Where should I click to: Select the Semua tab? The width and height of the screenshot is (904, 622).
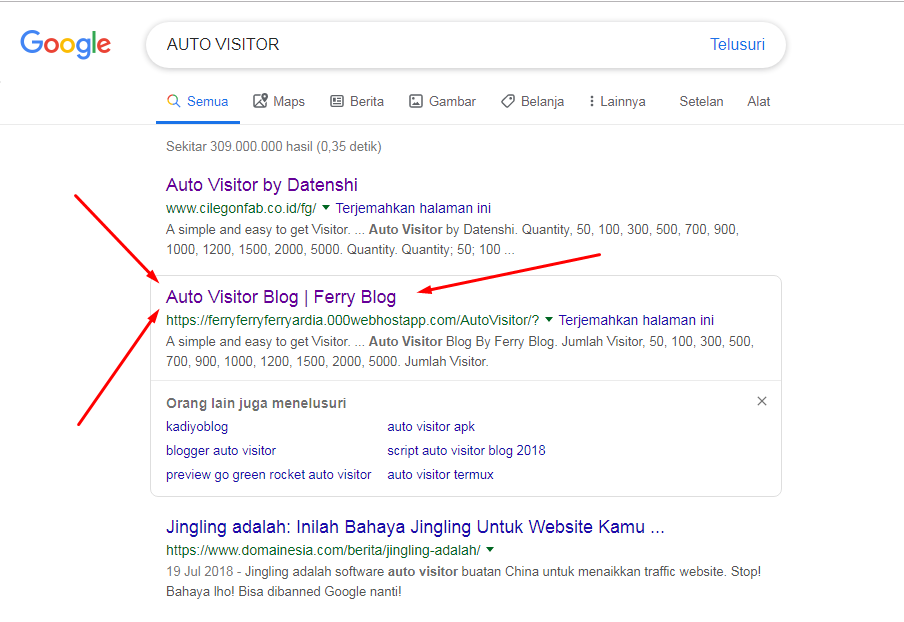pos(198,101)
